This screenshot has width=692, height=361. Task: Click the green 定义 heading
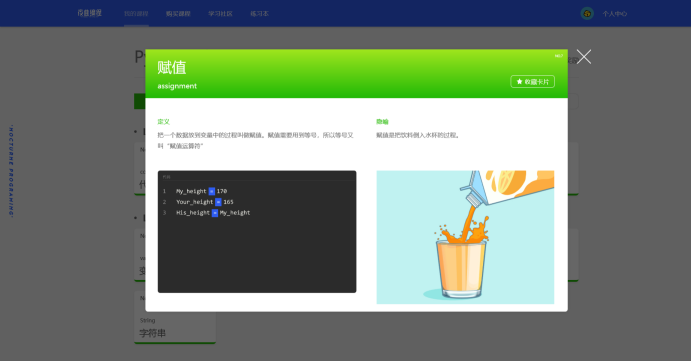click(163, 121)
